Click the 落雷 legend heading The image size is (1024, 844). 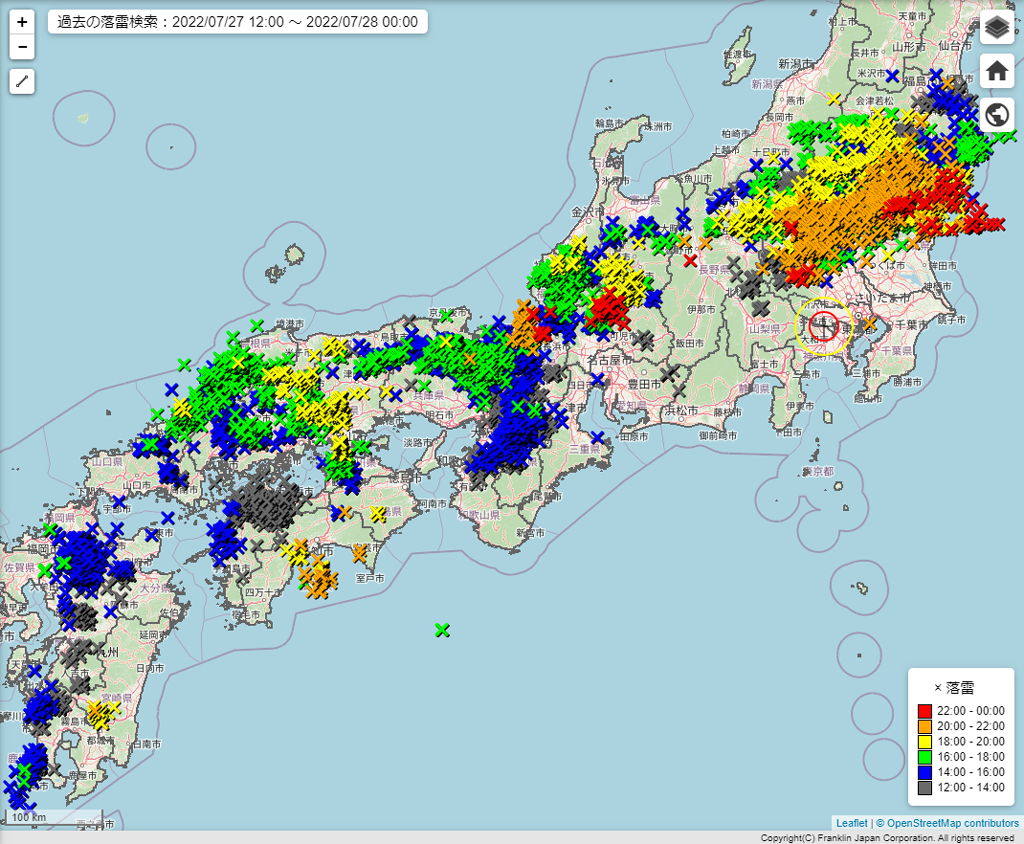(x=960, y=688)
